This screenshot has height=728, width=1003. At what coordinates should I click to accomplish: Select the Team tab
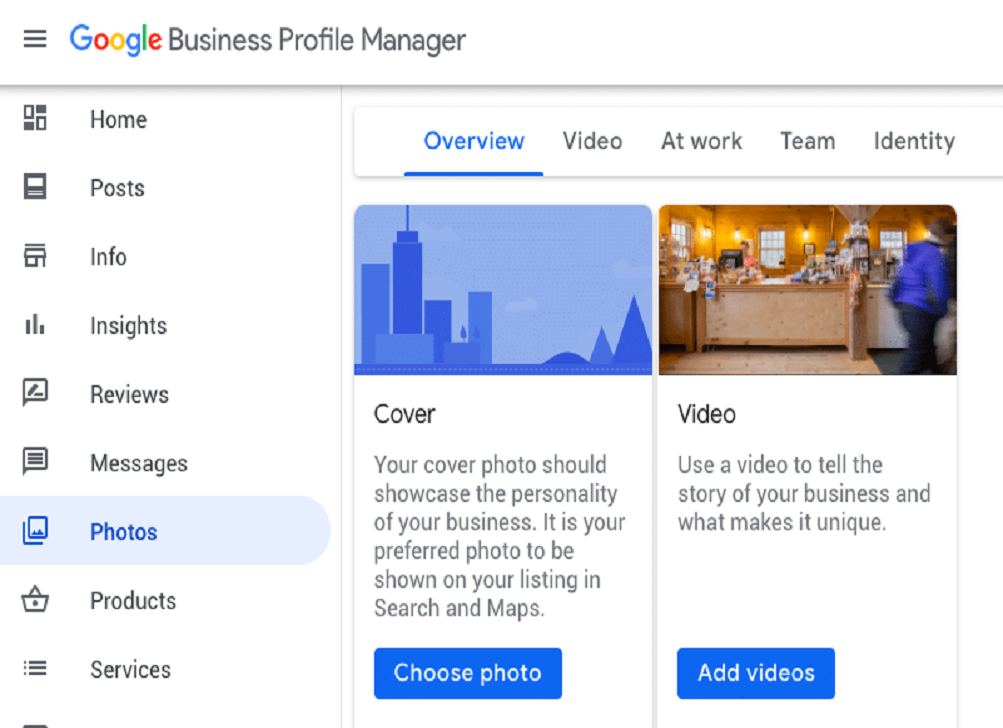click(x=807, y=141)
